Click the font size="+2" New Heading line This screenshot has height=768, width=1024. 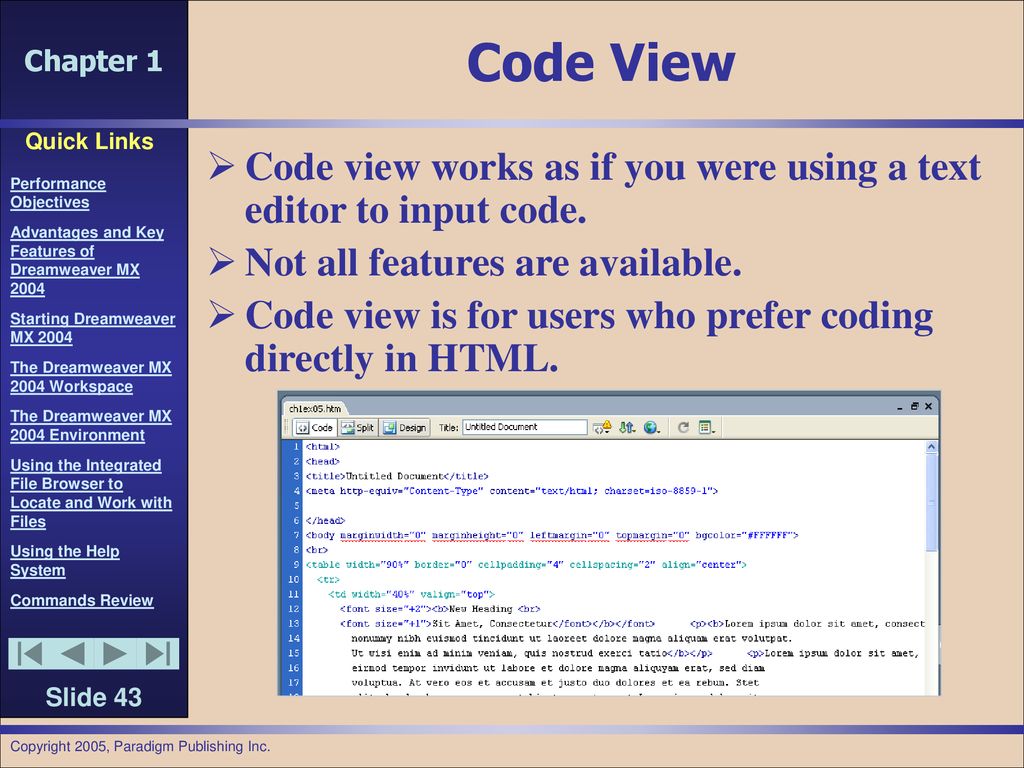point(440,609)
